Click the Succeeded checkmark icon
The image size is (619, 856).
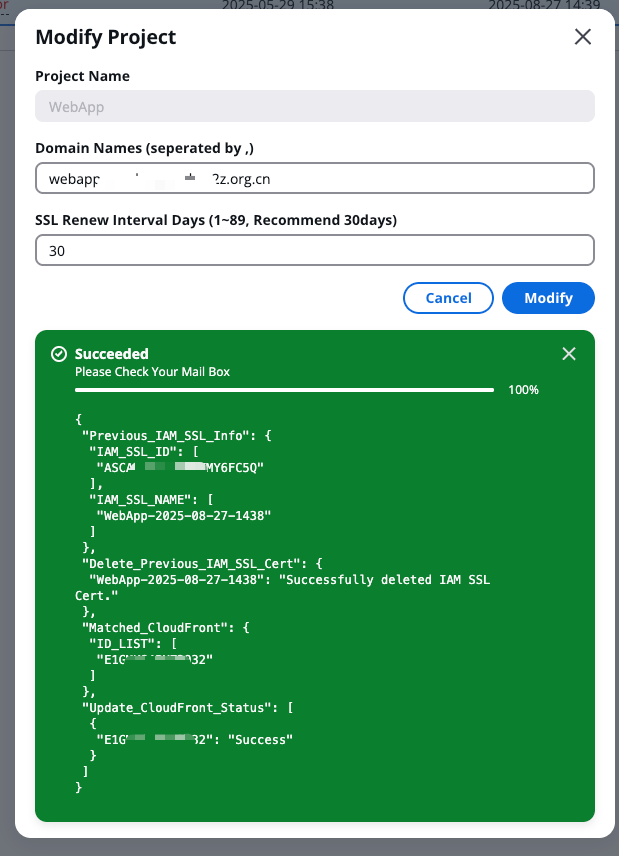point(59,354)
